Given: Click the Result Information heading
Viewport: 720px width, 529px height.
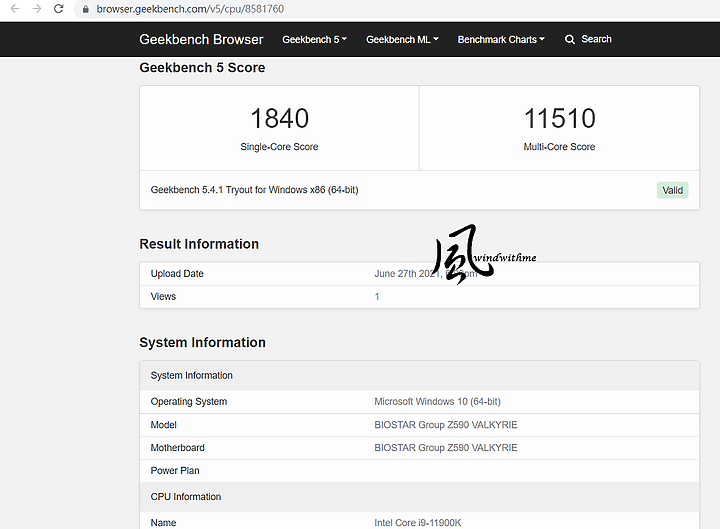Looking at the screenshot, I should 199,244.
